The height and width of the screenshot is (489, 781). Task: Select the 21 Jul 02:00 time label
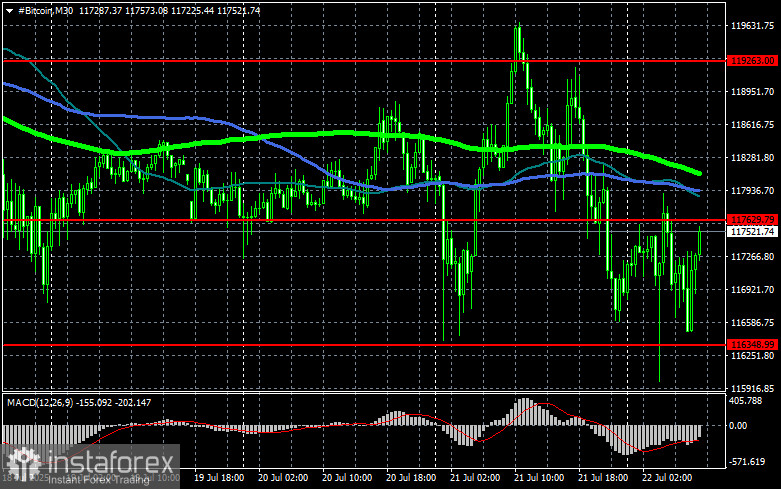pos(475,478)
